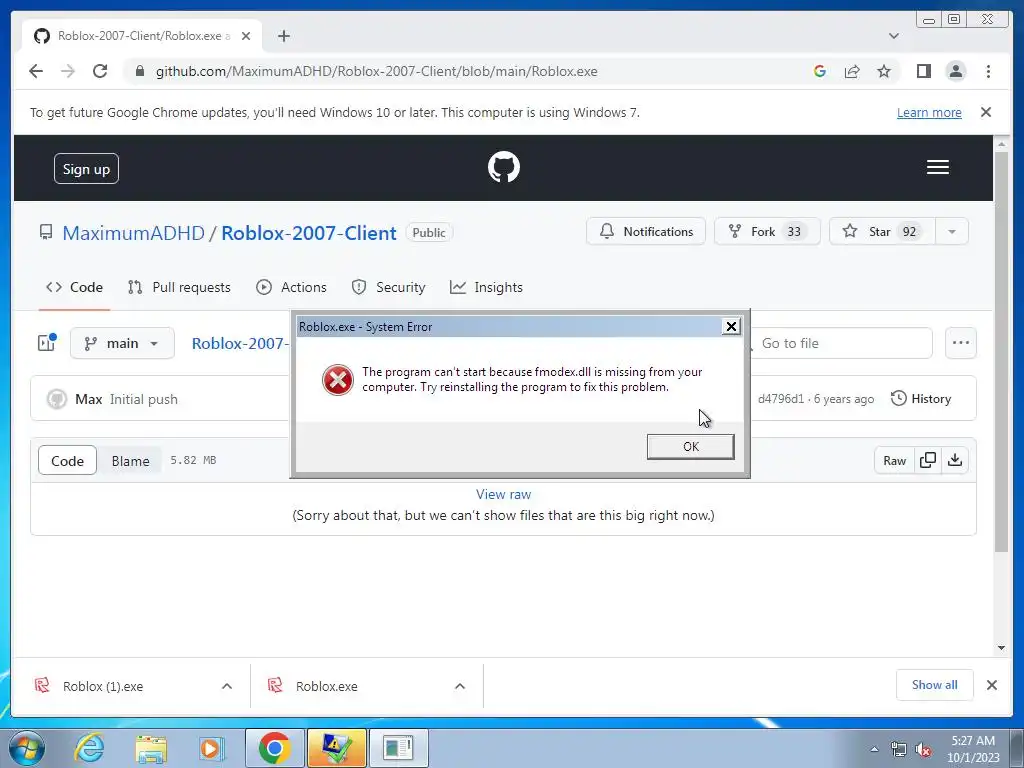Close the downloads bar

[x=991, y=685]
